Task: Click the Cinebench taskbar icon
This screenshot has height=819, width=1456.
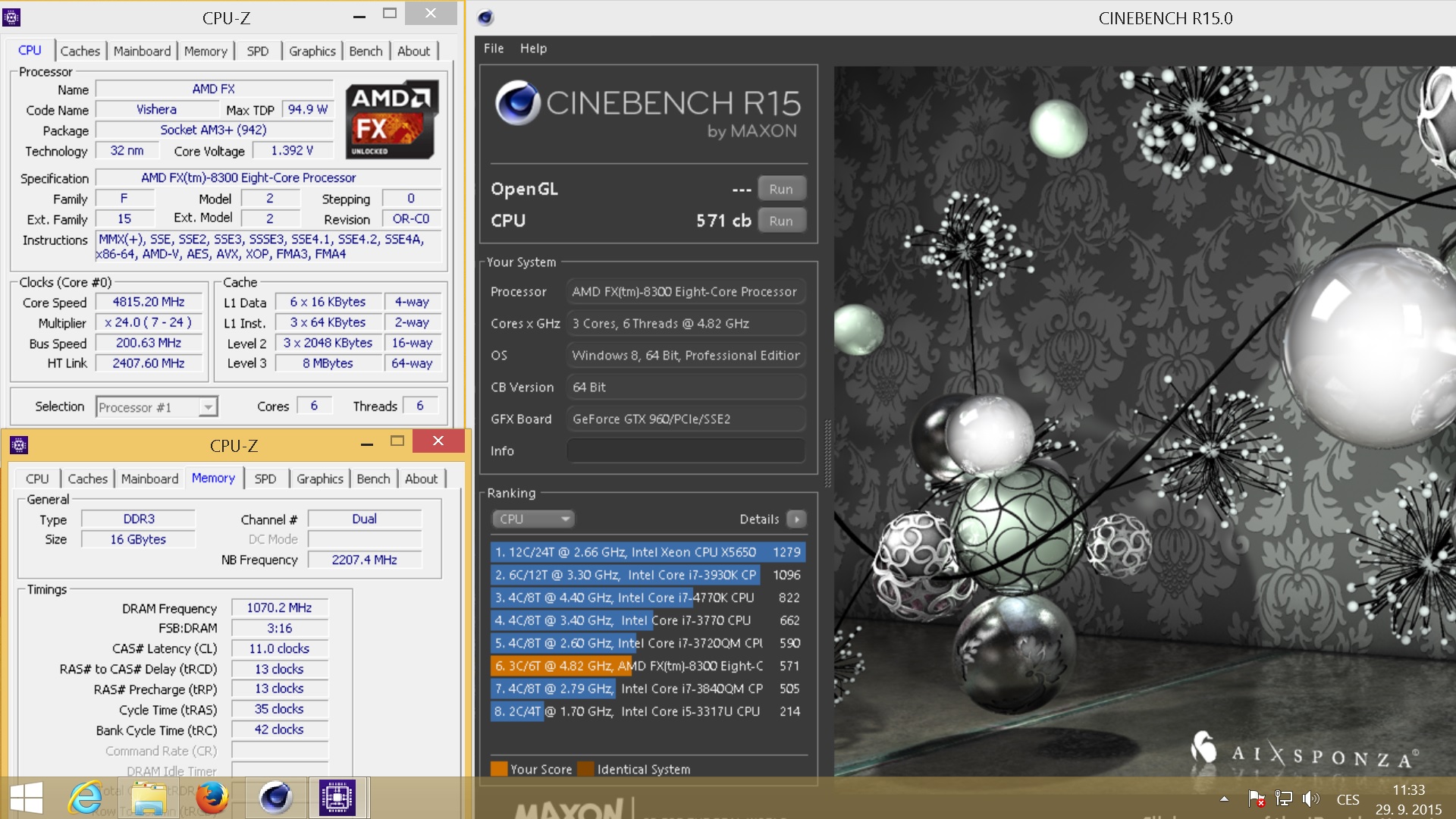Action: tap(275, 798)
